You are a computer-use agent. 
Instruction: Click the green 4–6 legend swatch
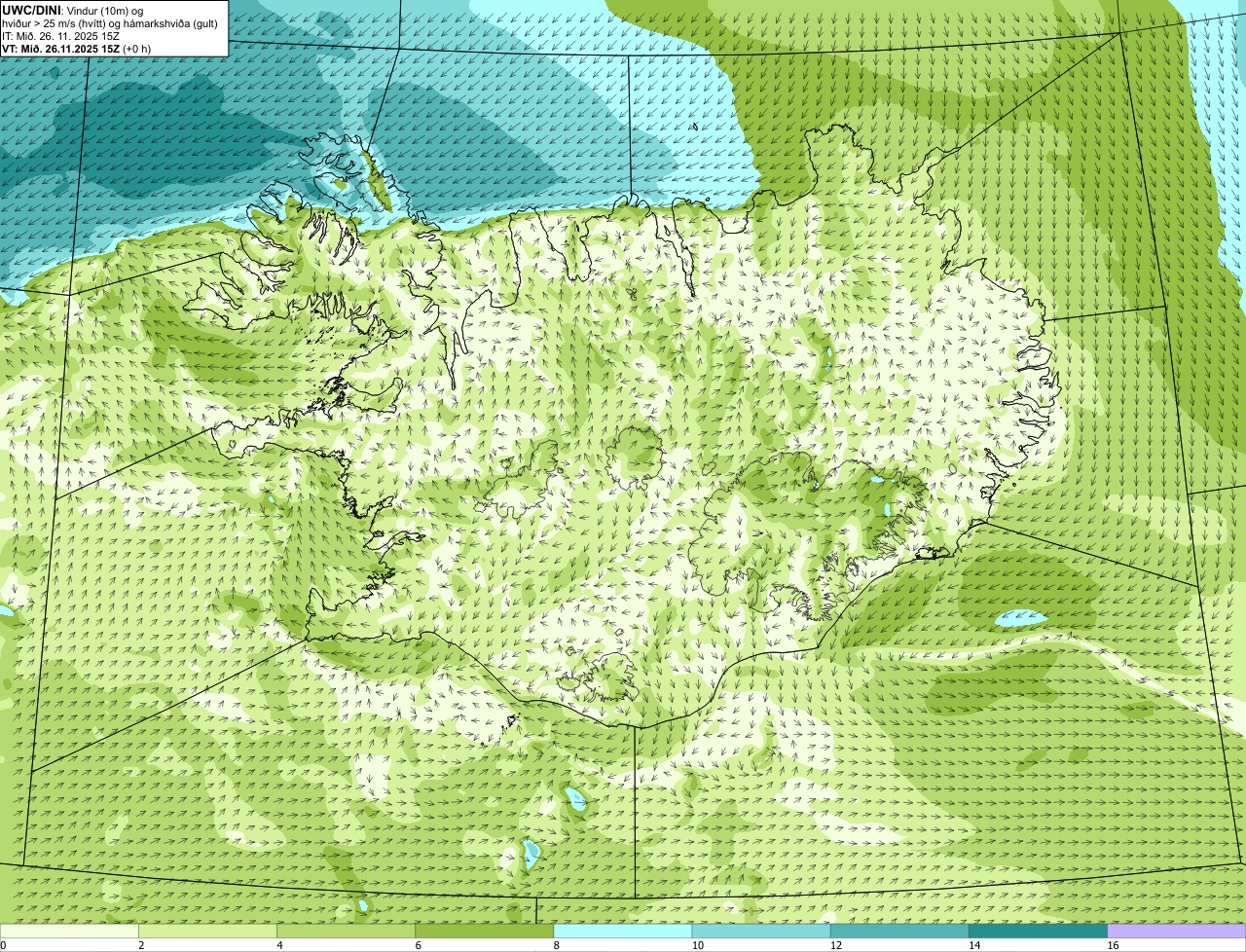346,931
